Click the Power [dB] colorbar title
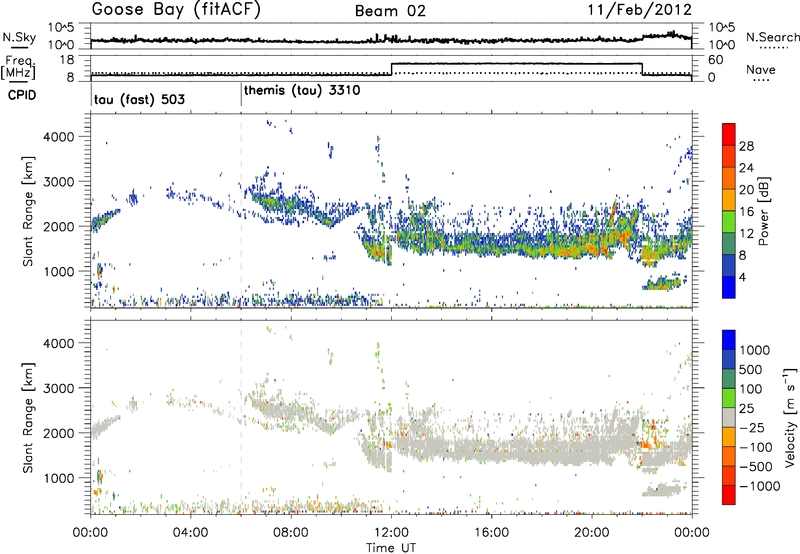800x554 pixels. click(x=763, y=211)
